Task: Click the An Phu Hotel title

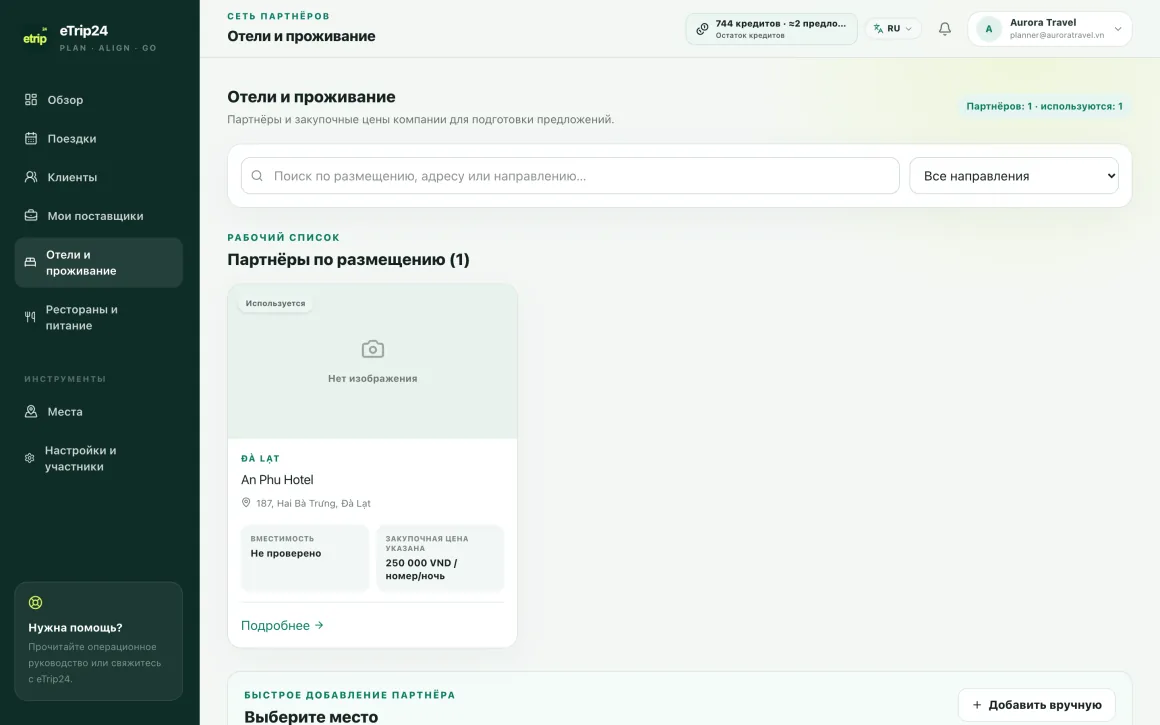Action: coord(277,479)
